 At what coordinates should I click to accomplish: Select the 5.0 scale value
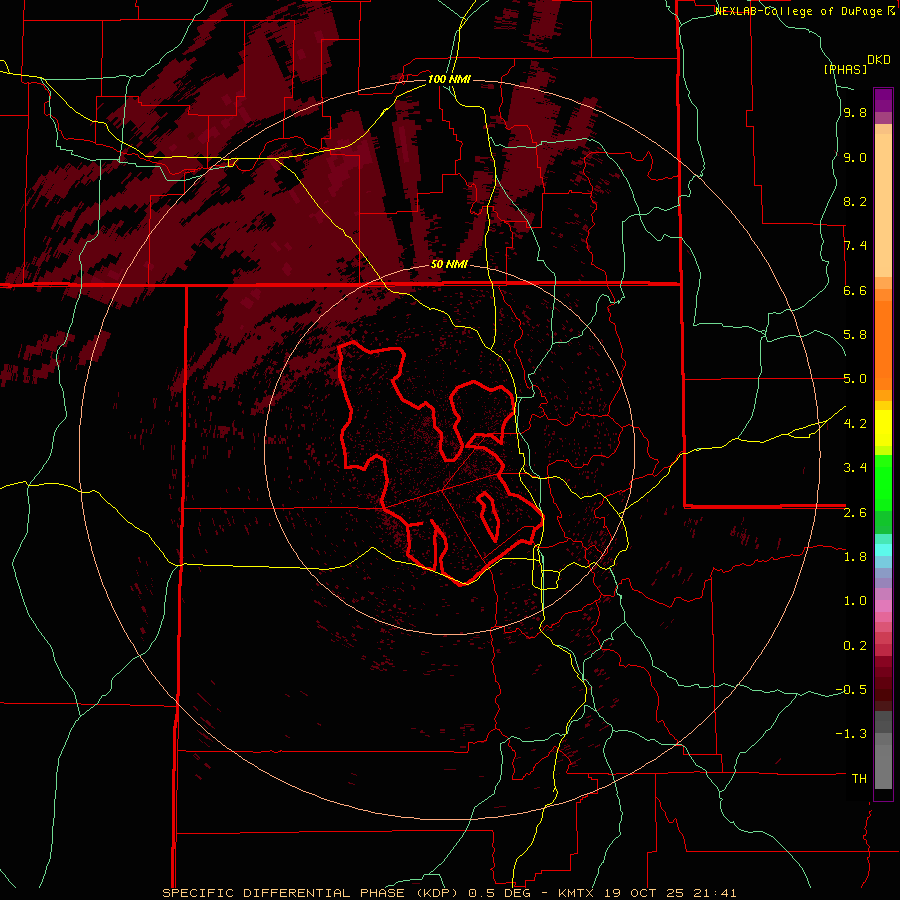click(855, 379)
